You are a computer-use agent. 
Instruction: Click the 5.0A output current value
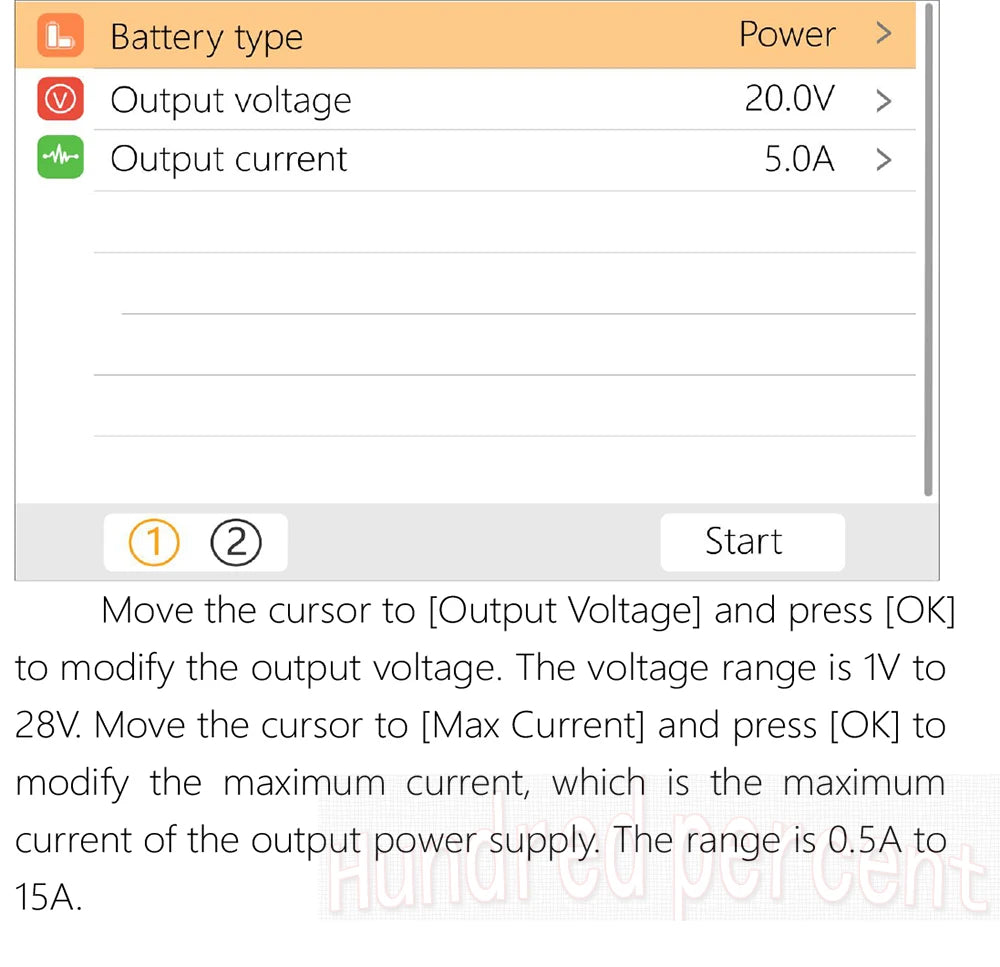(799, 159)
